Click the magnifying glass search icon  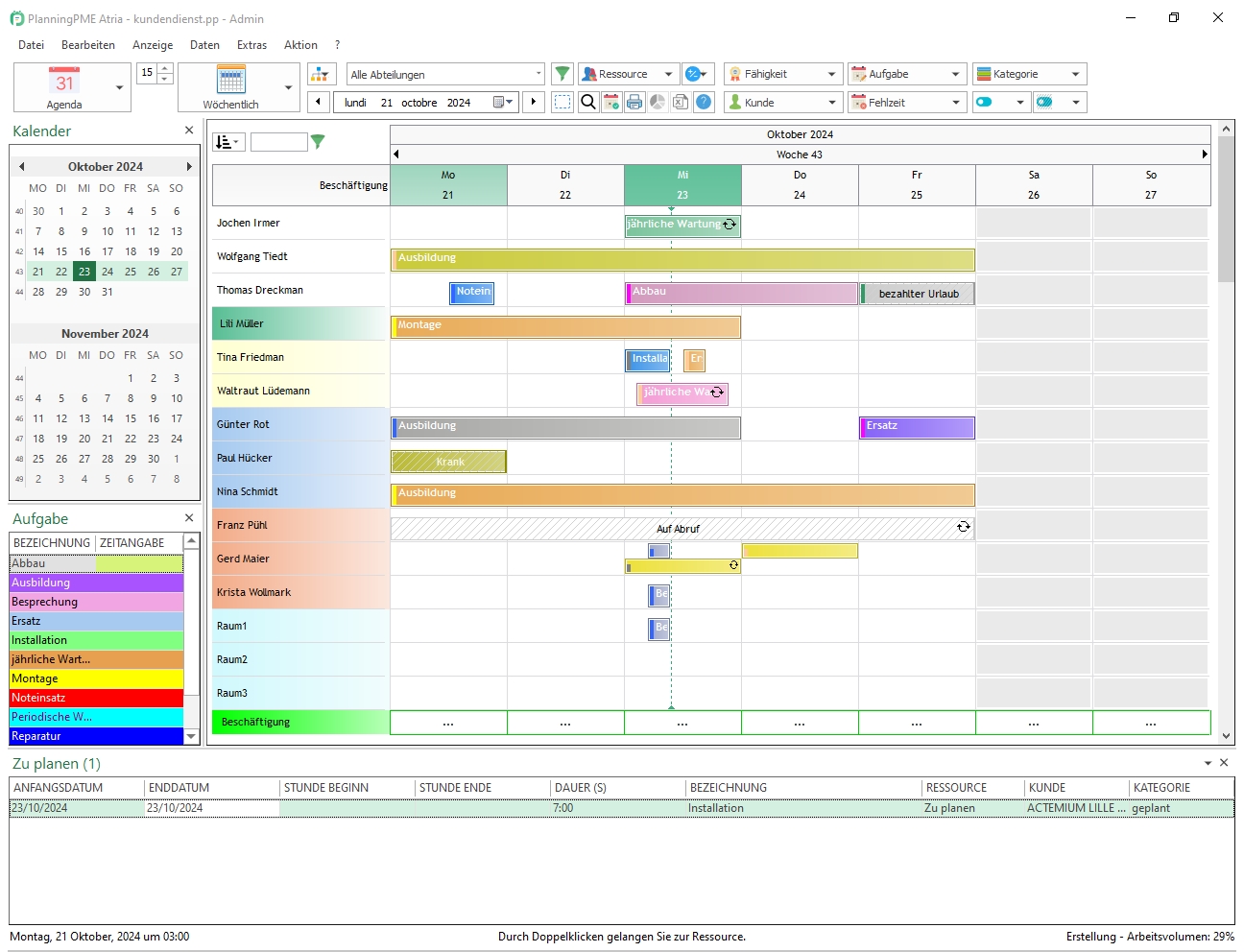coord(588,102)
